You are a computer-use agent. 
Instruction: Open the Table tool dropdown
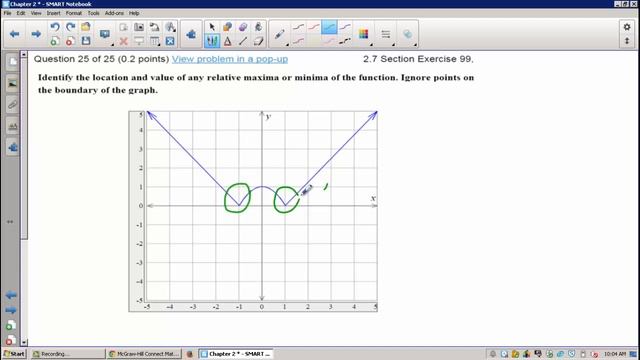(155, 41)
